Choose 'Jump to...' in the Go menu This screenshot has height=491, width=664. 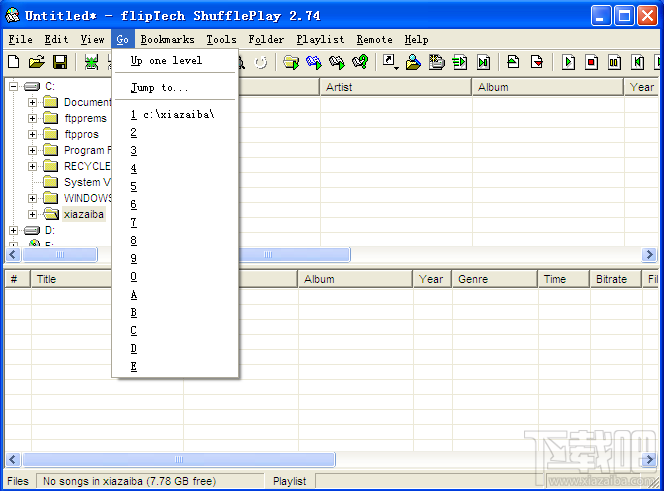tap(175, 88)
